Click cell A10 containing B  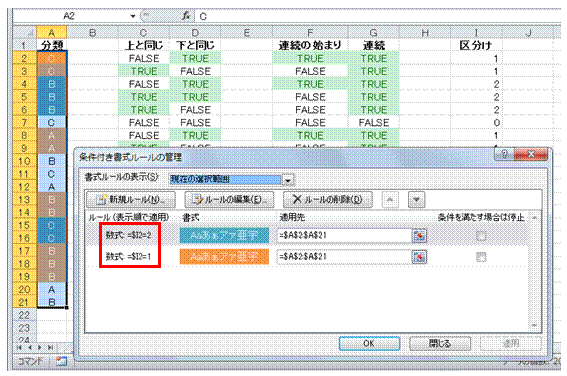pos(52,161)
